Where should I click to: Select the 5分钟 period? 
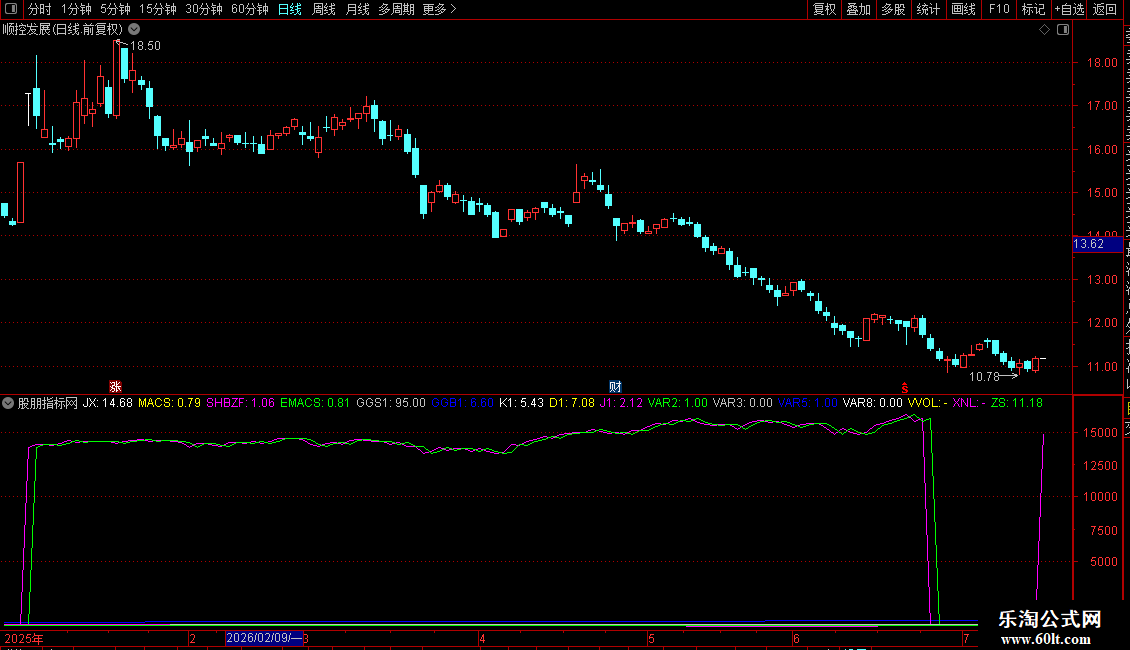point(115,9)
